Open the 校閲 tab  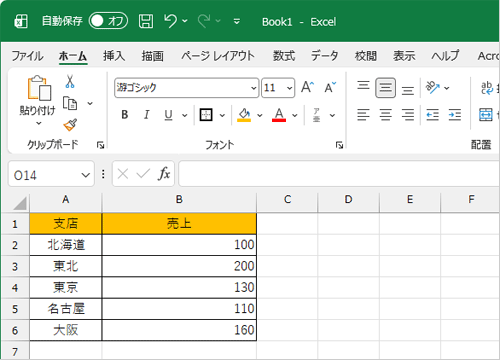point(366,56)
